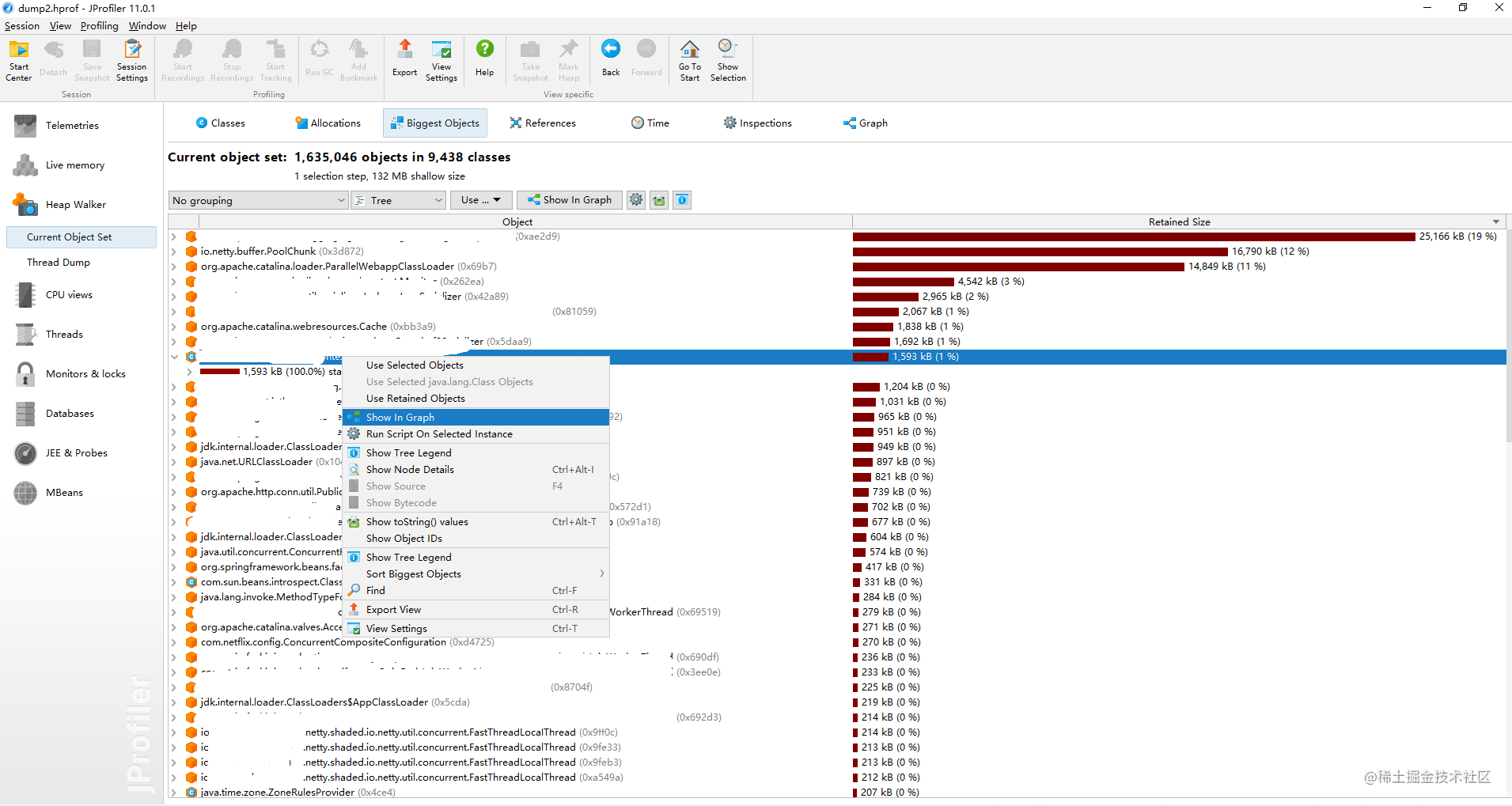Select Thread Dump in sidebar

coord(59,263)
